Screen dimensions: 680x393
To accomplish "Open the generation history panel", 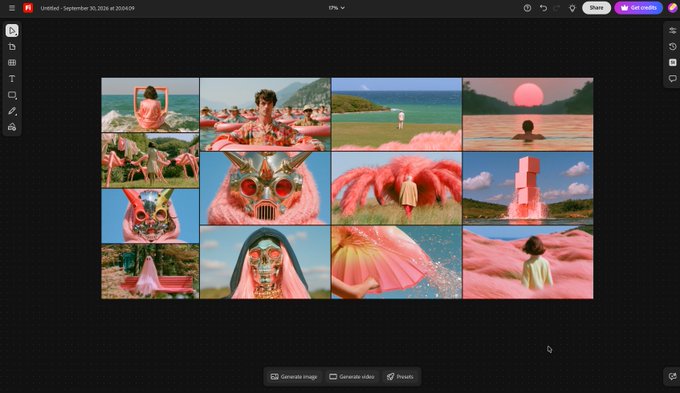I will pyautogui.click(x=673, y=46).
